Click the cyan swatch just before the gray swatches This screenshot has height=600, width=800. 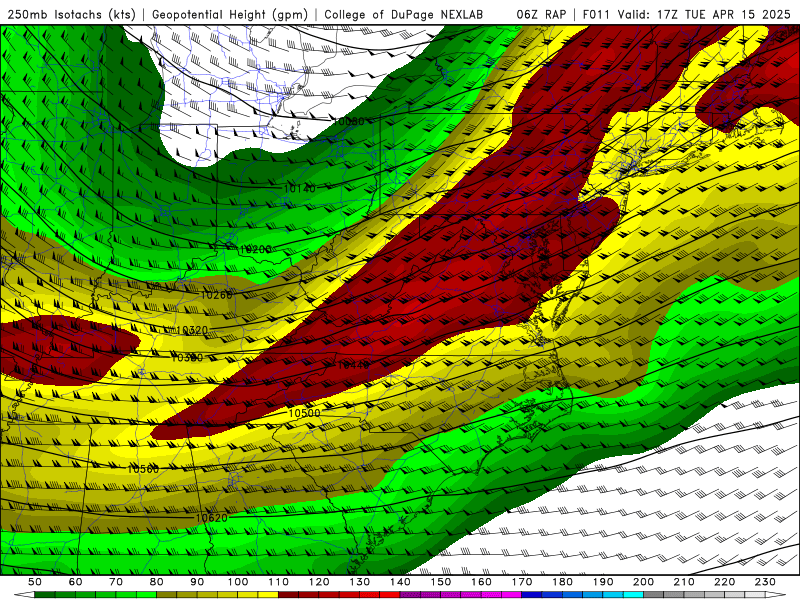633,595
